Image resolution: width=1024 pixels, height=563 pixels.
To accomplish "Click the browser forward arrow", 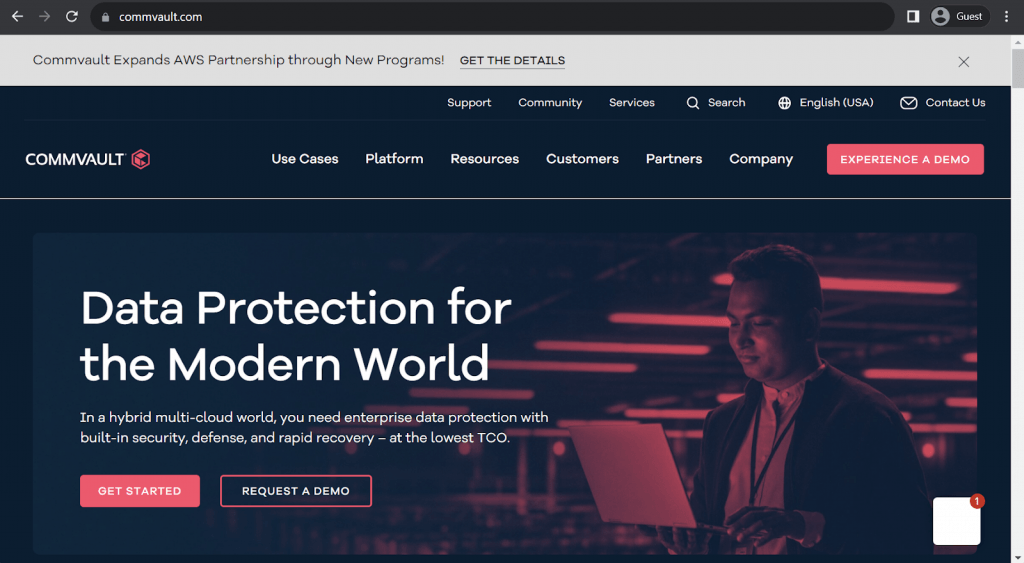I will (44, 16).
